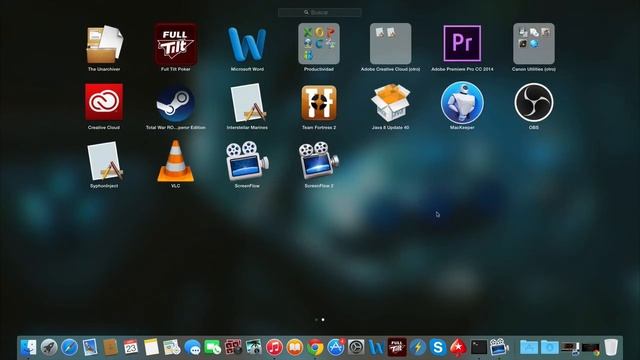Expand the Productividad folder
Viewport: 640px width, 360px height.
pos(319,44)
